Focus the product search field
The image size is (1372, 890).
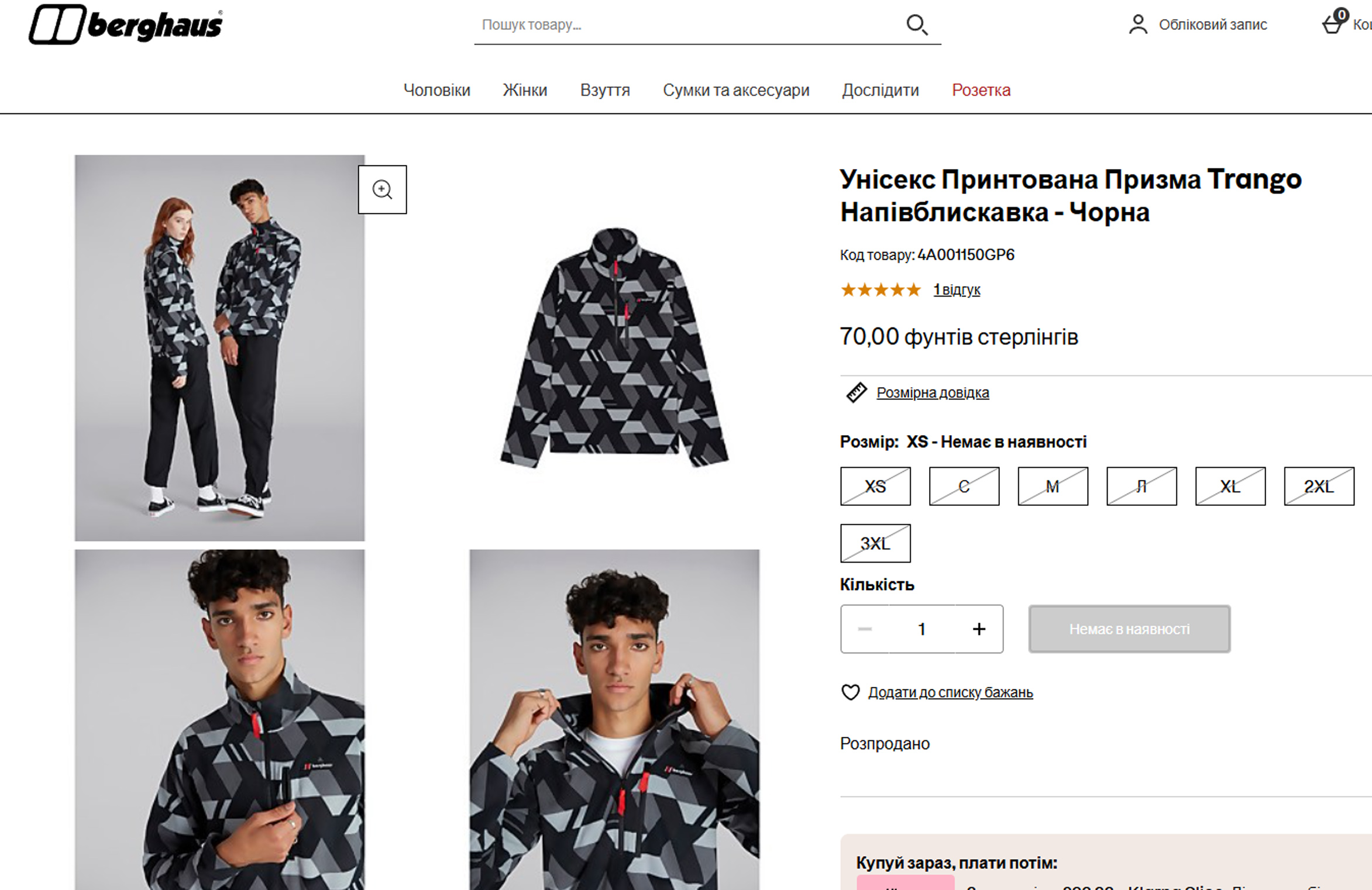(x=685, y=25)
